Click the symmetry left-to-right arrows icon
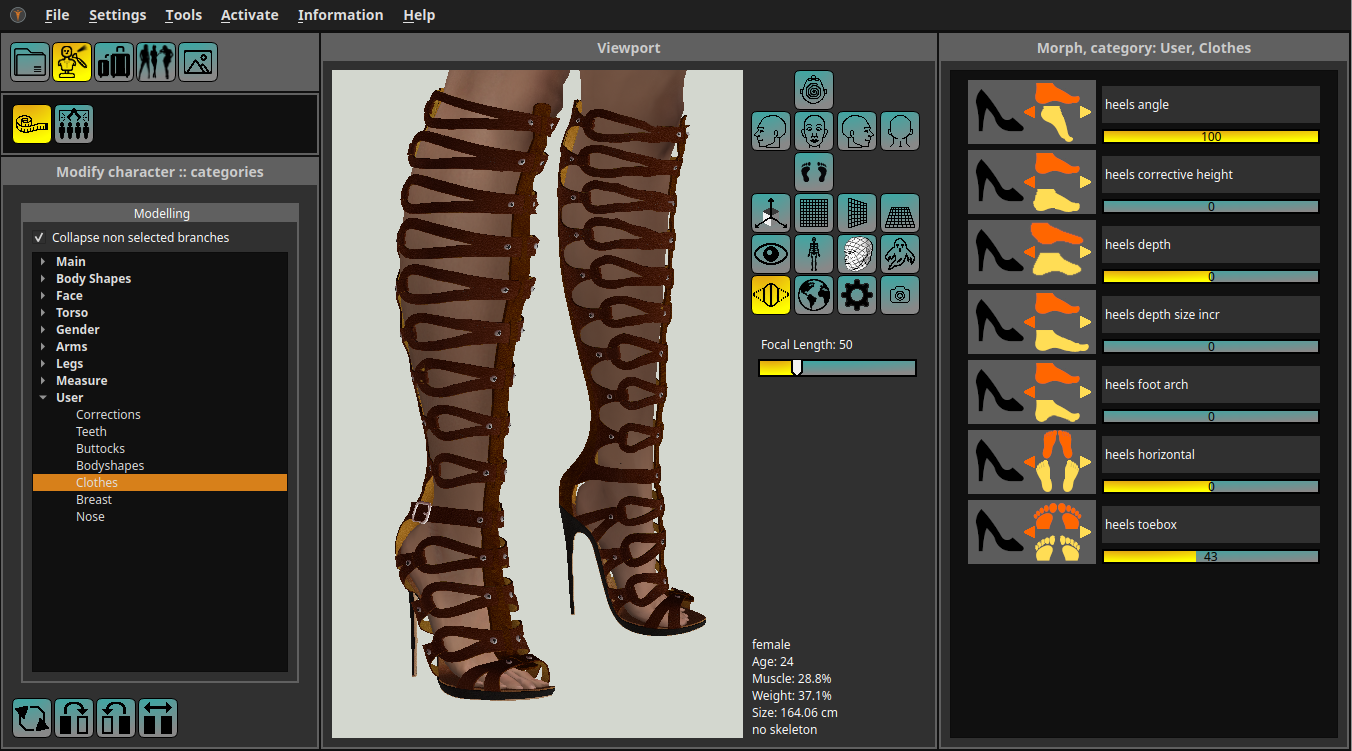The height and width of the screenshot is (751, 1352). [158, 718]
